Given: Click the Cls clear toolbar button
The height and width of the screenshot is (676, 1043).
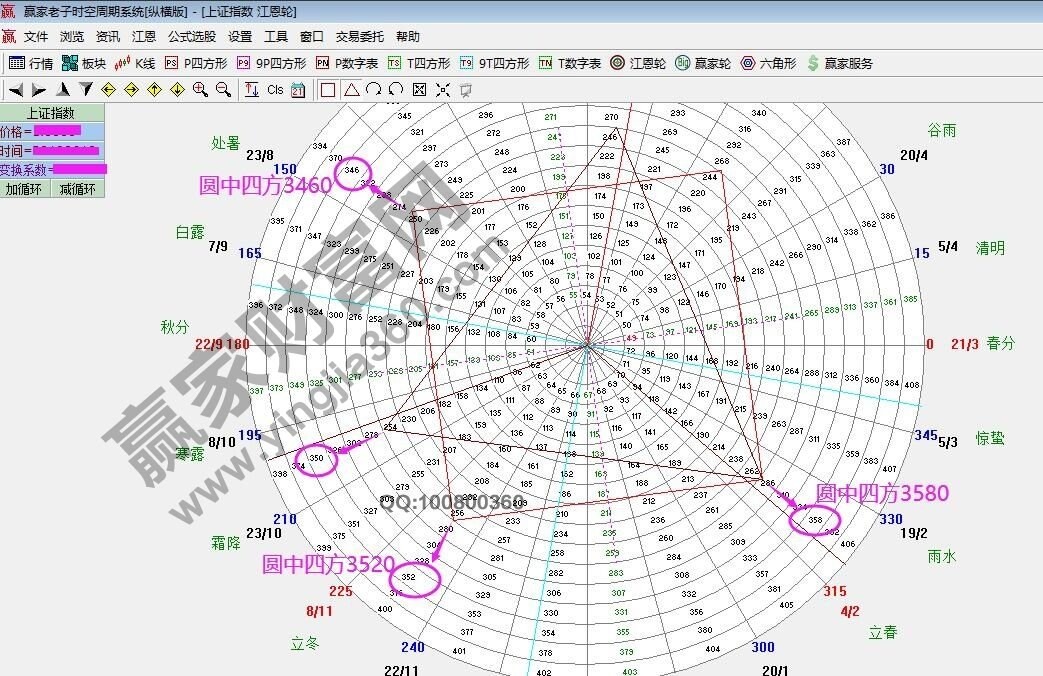Looking at the screenshot, I should tap(275, 90).
